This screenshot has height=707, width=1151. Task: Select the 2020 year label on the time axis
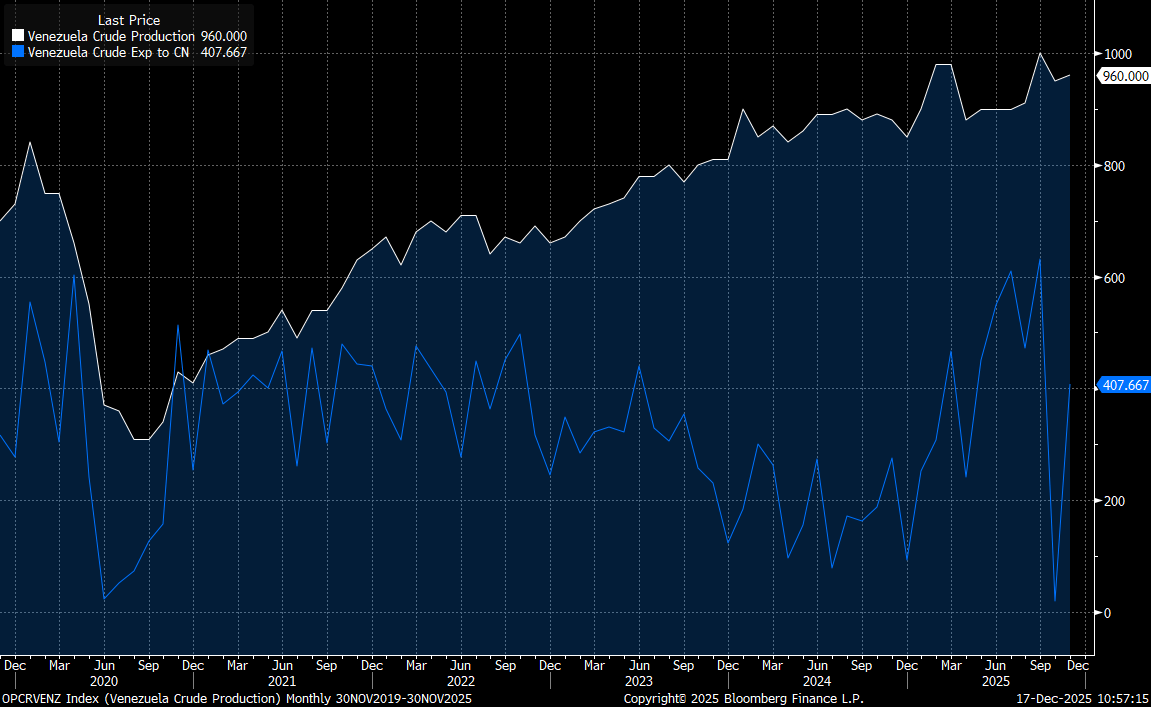[x=104, y=682]
